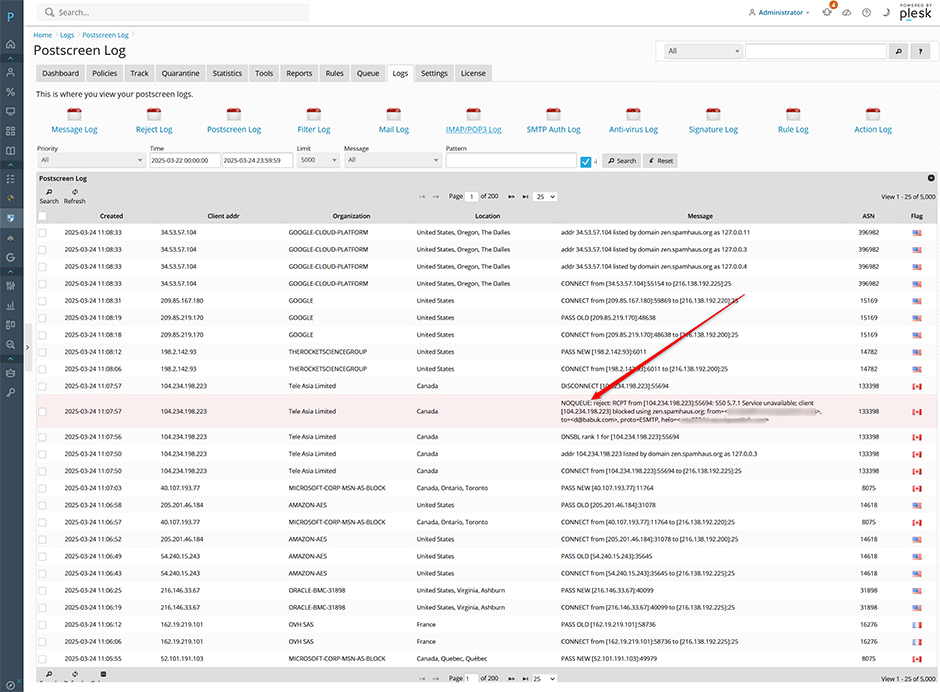Open the Limit 5000 dropdown
Viewport: 940px width, 692px height.
[x=318, y=160]
